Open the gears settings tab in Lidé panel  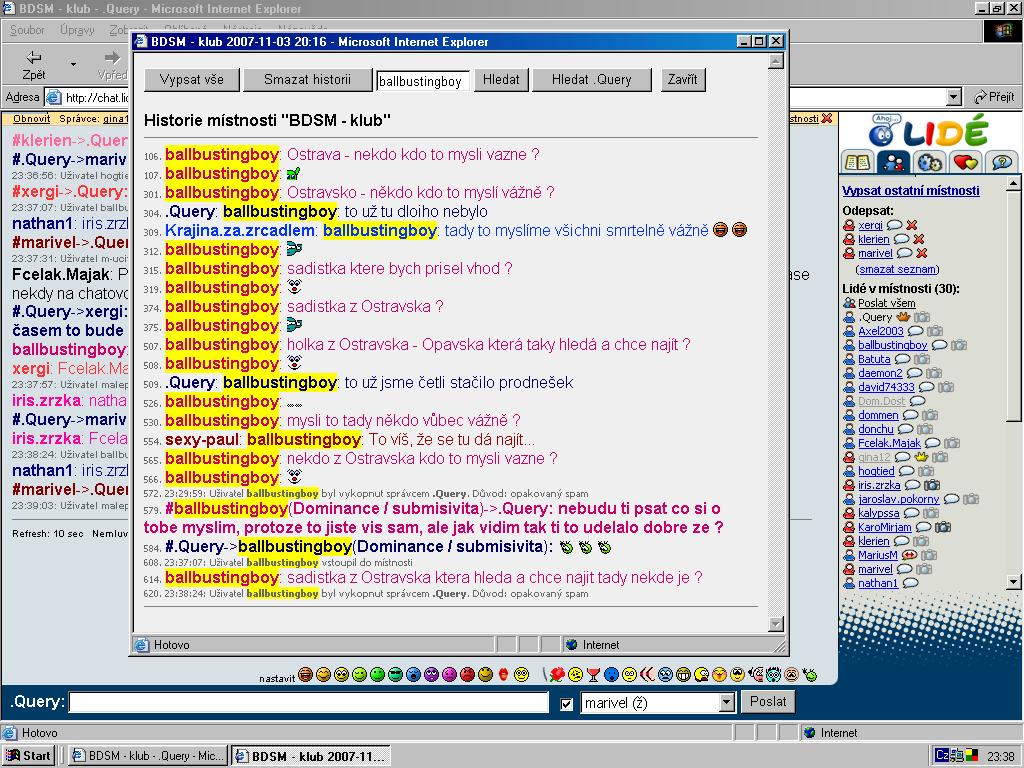tap(929, 161)
